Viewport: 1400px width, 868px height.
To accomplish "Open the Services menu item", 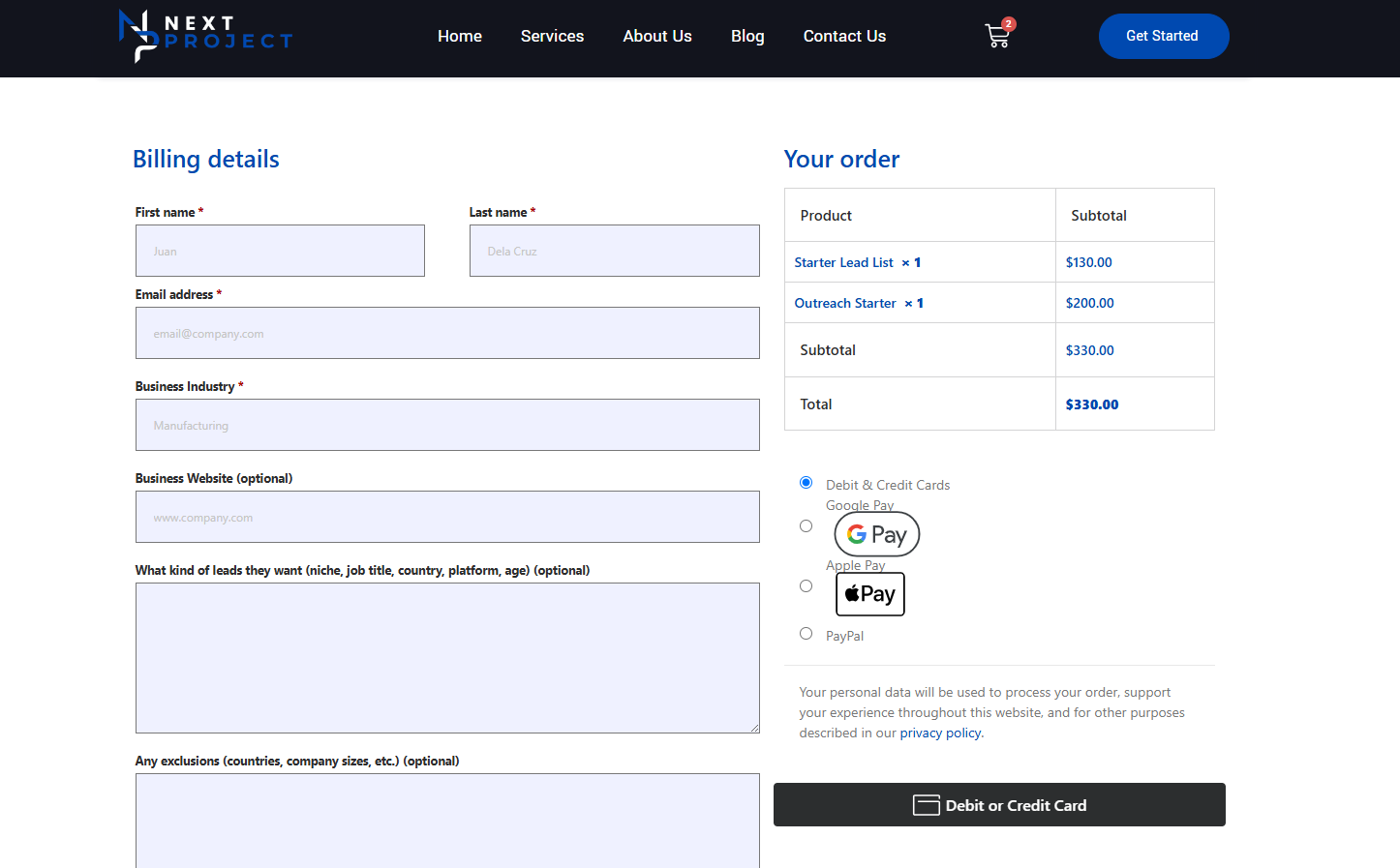I will click(x=552, y=36).
